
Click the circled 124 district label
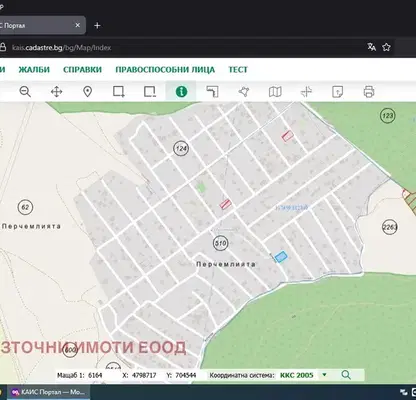(181, 148)
